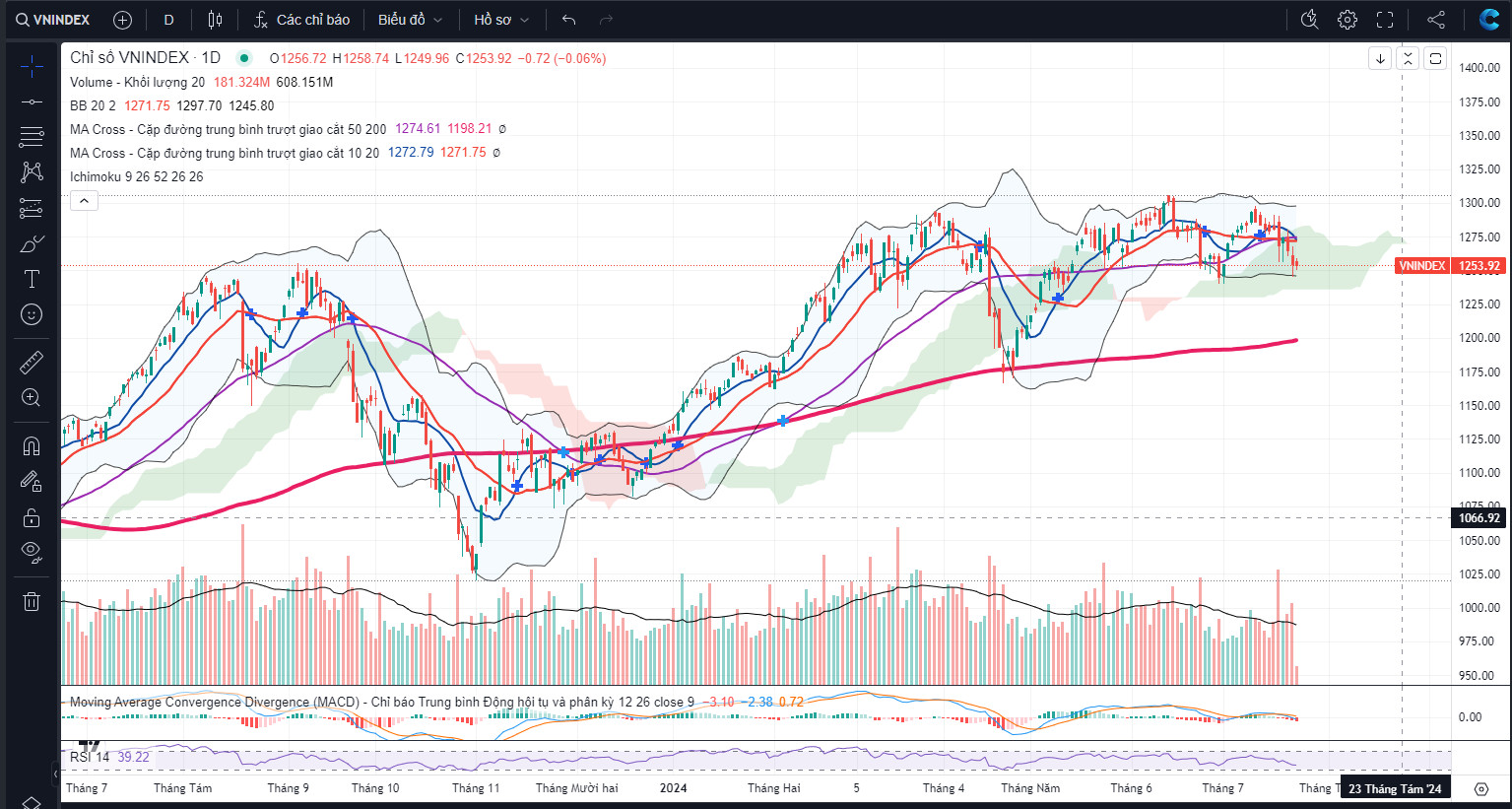Collapse the chart pane with double chevrons
The height and width of the screenshot is (809, 1512).
tap(1408, 59)
